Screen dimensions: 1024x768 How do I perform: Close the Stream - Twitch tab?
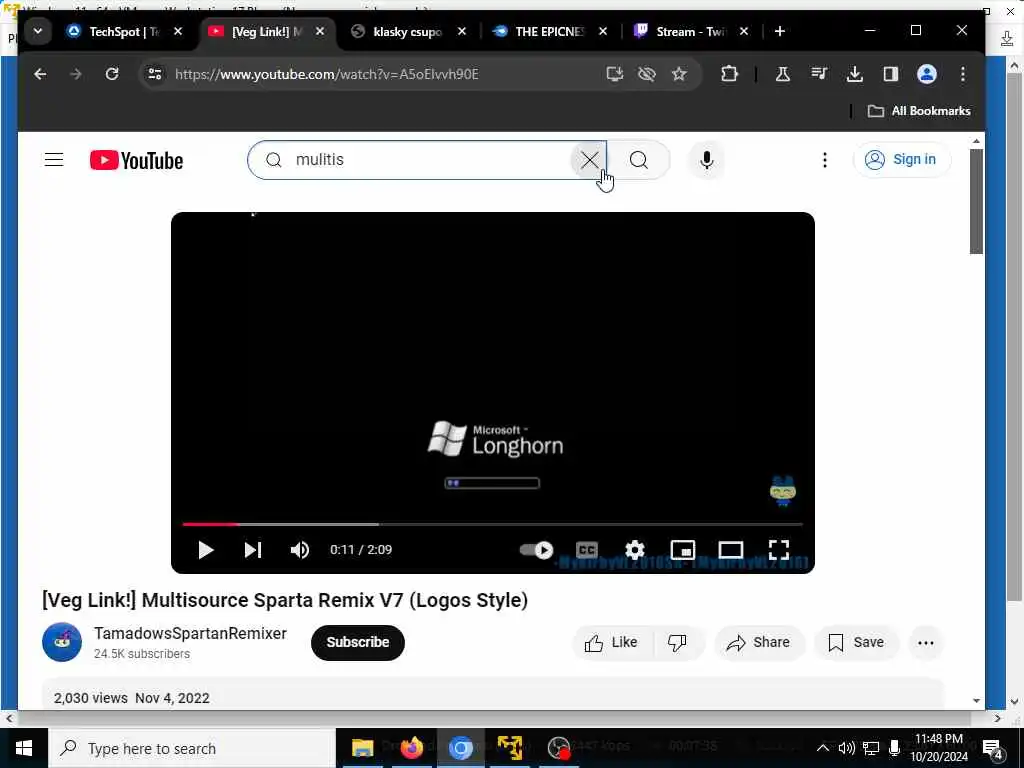744,31
